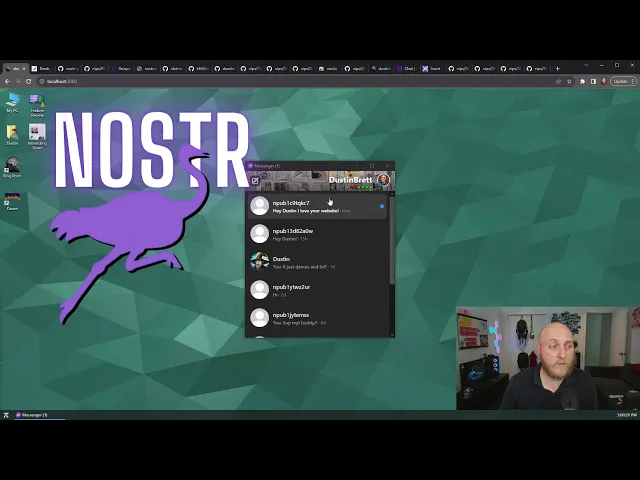Click the Messenger list scroll-down arrow
The width and height of the screenshot is (640, 480).
(x=392, y=335)
